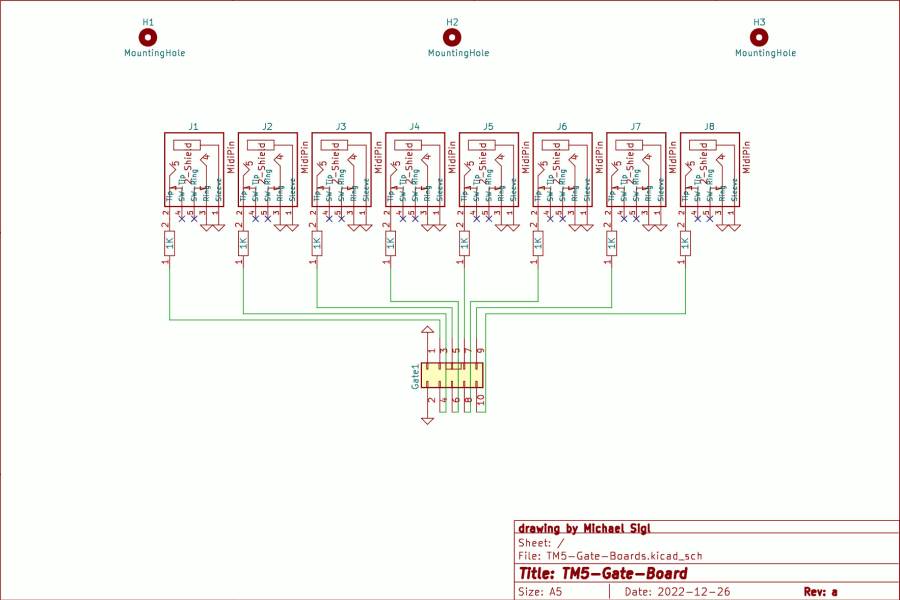The image size is (900, 600).
Task: Click the no-connect X on J8 pin 4
Action: pos(700,218)
